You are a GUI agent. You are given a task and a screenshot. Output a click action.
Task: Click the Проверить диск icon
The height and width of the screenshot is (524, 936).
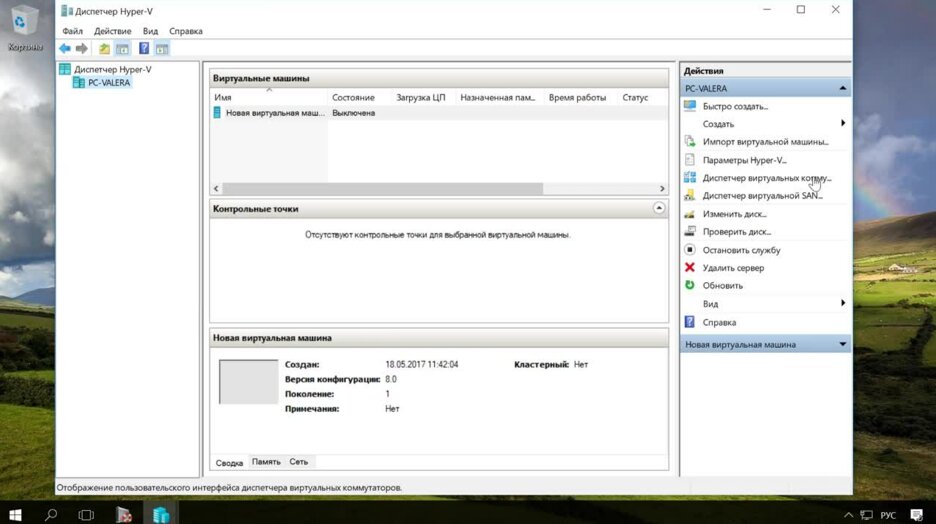690,232
